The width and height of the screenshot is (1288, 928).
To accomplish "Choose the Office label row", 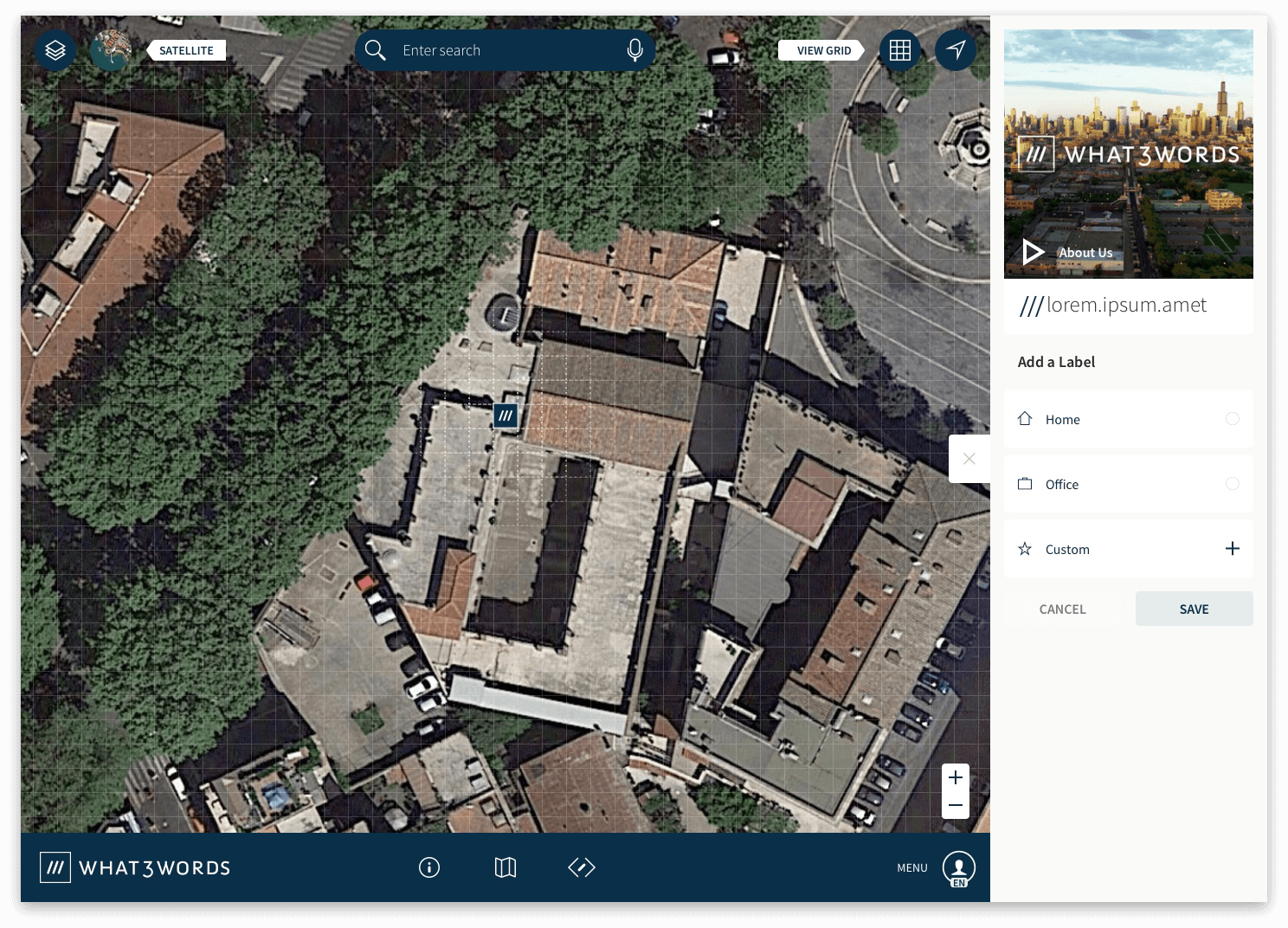I will pos(1129,484).
